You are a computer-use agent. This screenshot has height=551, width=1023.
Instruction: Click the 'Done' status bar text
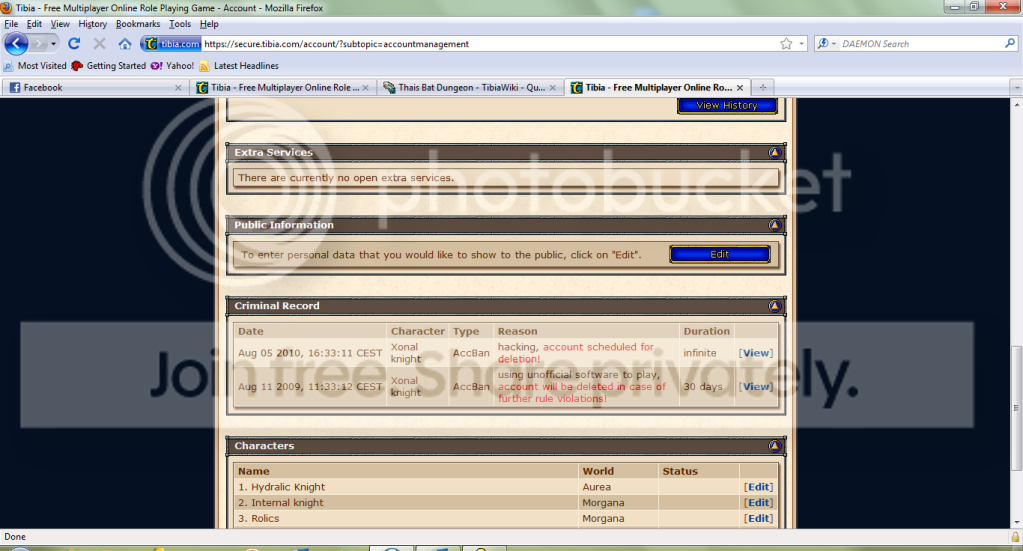(x=15, y=537)
